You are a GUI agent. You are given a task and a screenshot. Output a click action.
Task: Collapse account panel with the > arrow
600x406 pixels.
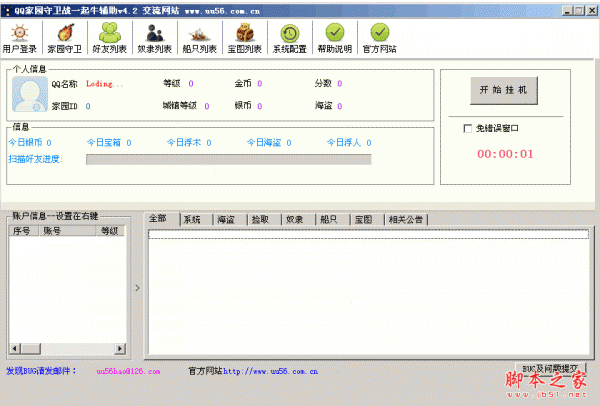coord(137,288)
